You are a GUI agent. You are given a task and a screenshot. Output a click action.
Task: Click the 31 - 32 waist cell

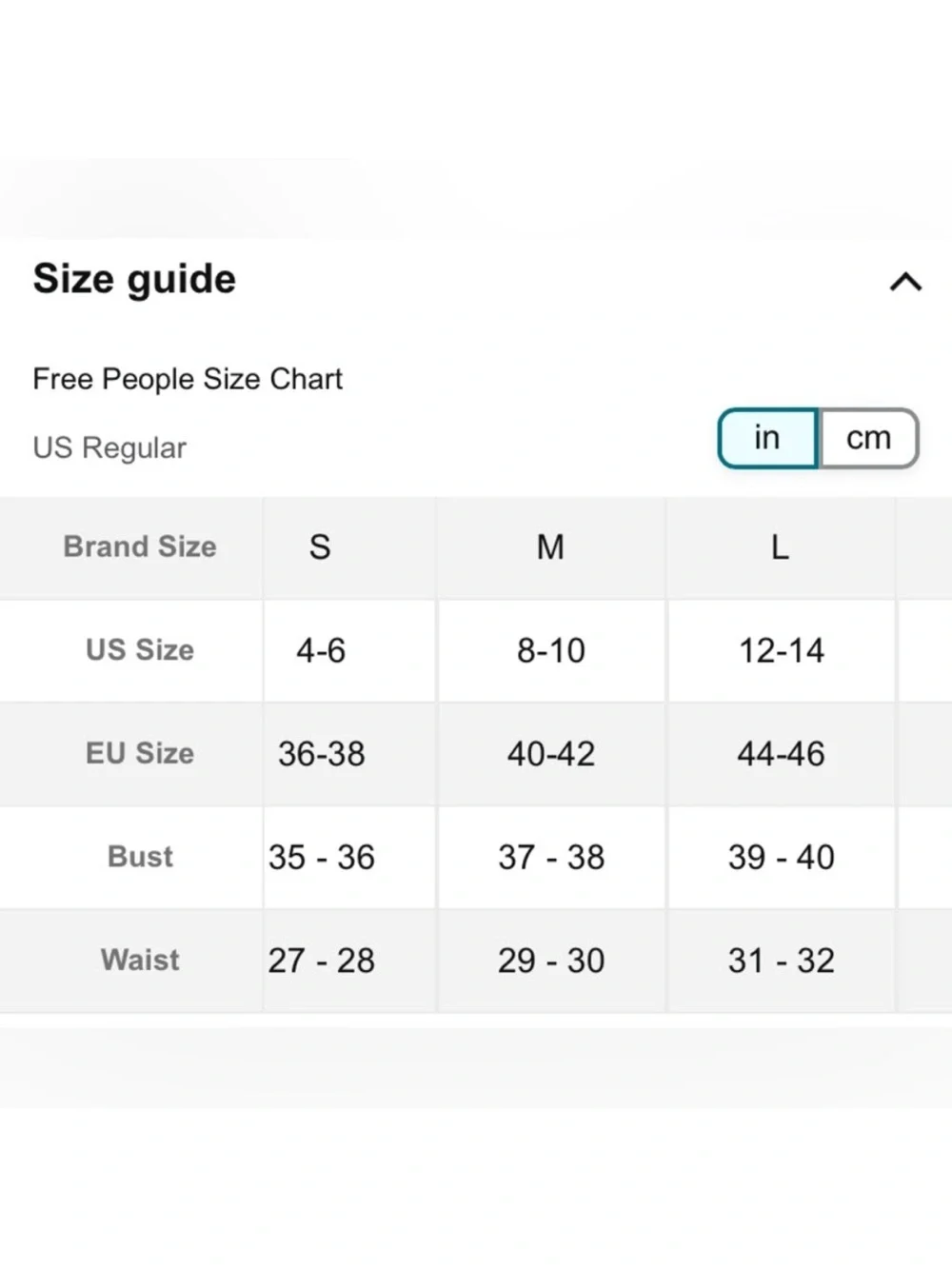[781, 961]
